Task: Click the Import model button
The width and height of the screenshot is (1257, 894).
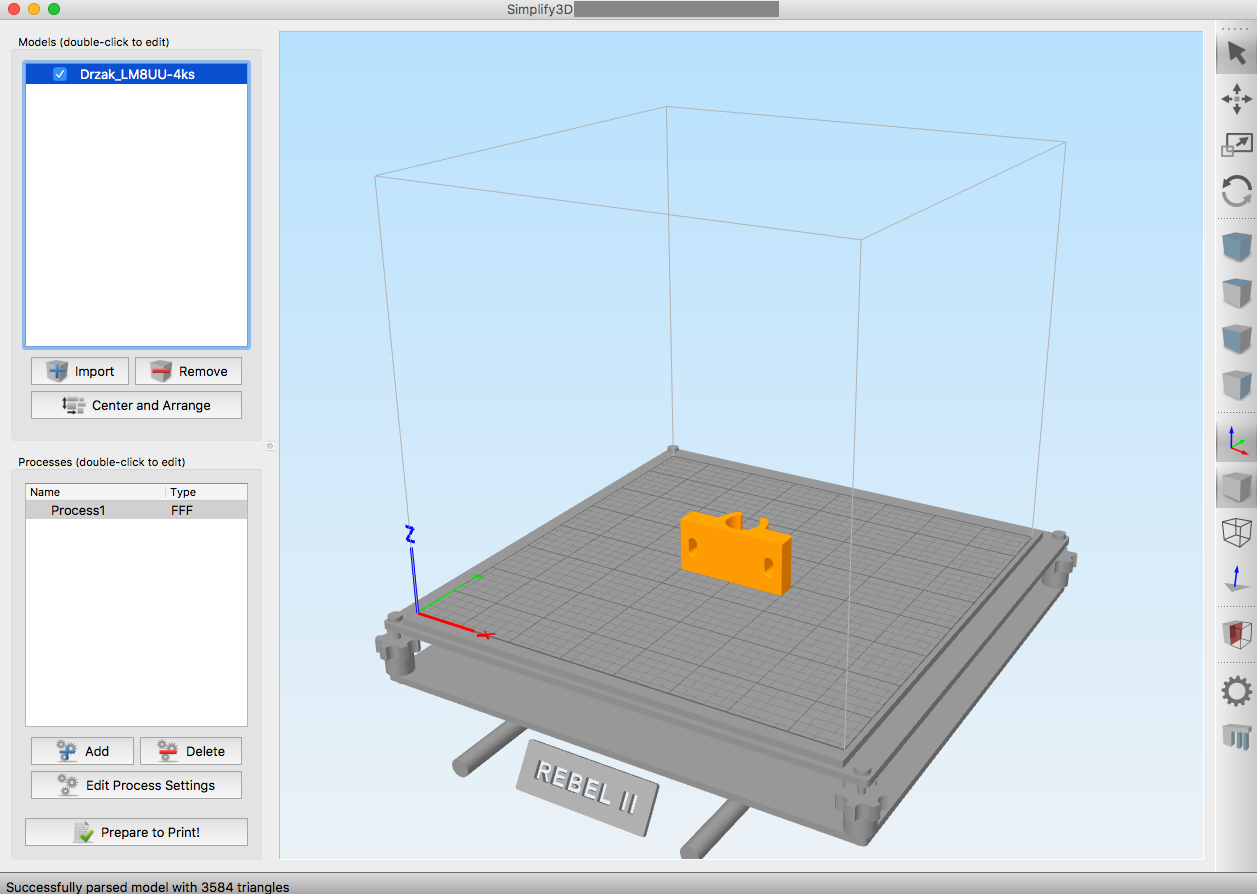Action: tap(80, 371)
